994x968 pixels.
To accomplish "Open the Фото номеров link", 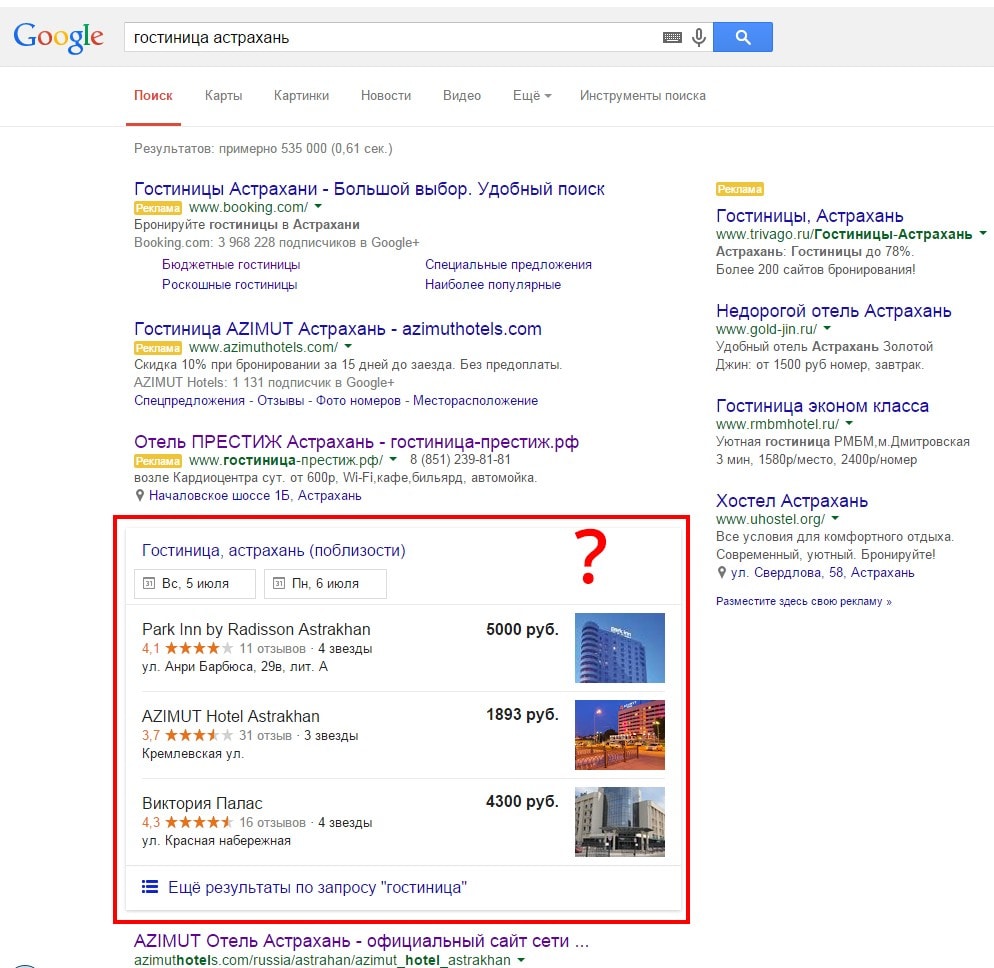I will (x=358, y=401).
